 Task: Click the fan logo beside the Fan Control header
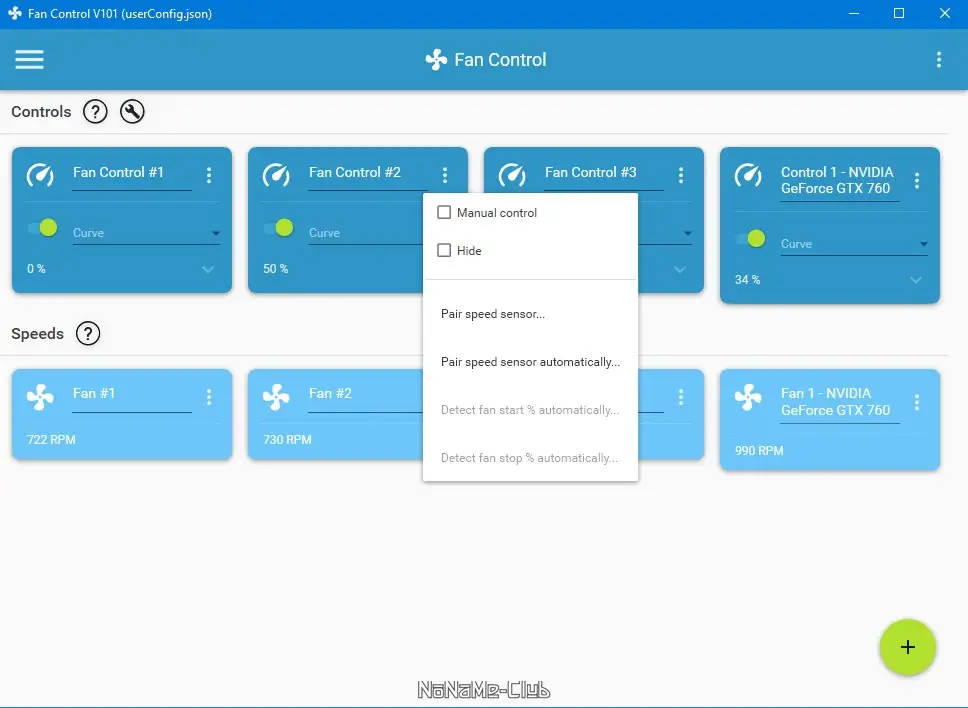(436, 60)
